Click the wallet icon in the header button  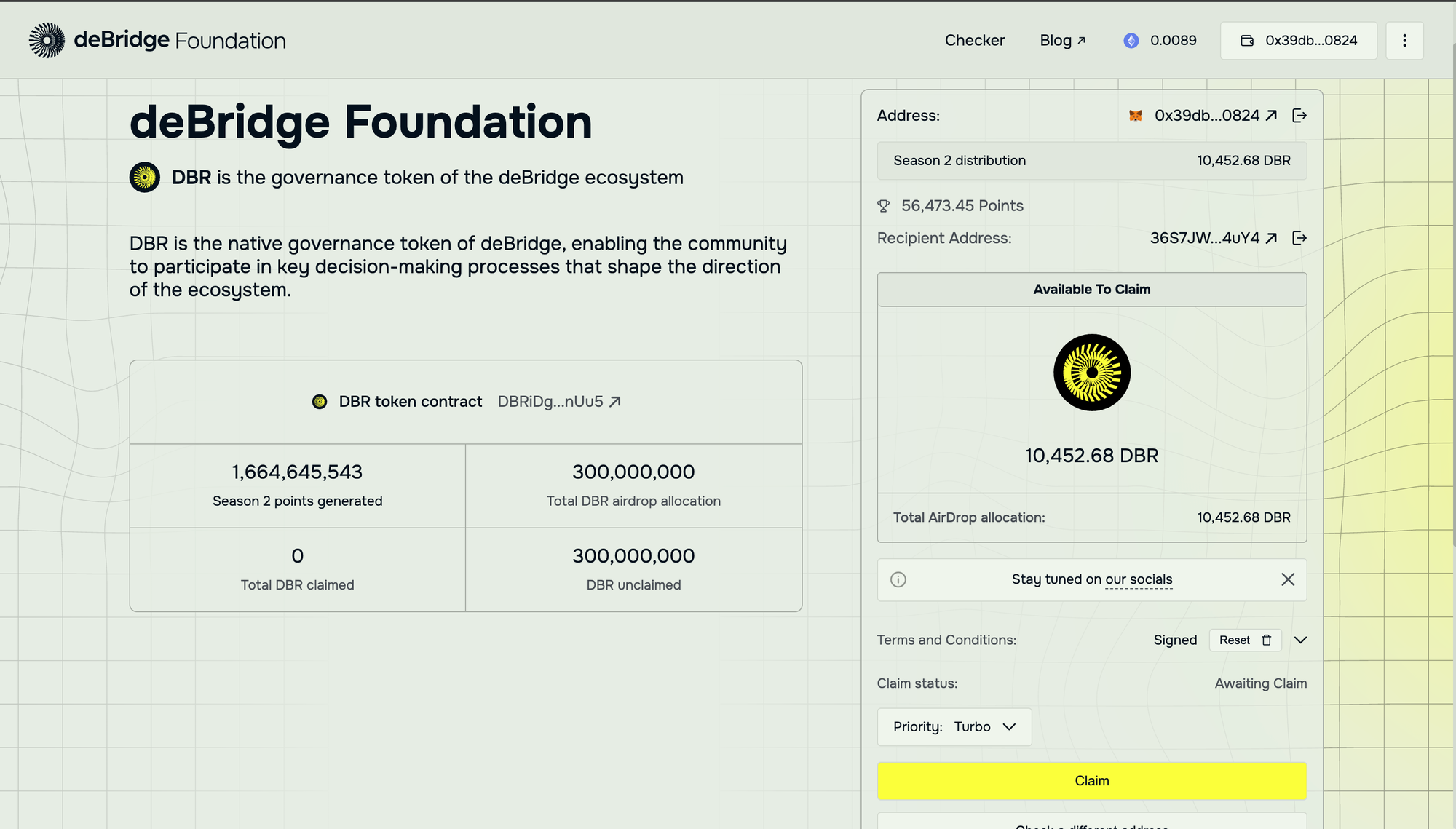pyautogui.click(x=1247, y=41)
